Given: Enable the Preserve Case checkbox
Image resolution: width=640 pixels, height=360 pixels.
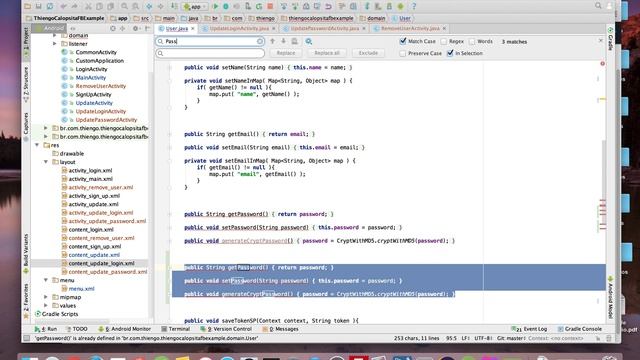Looking at the screenshot, I should pyautogui.click(x=403, y=53).
